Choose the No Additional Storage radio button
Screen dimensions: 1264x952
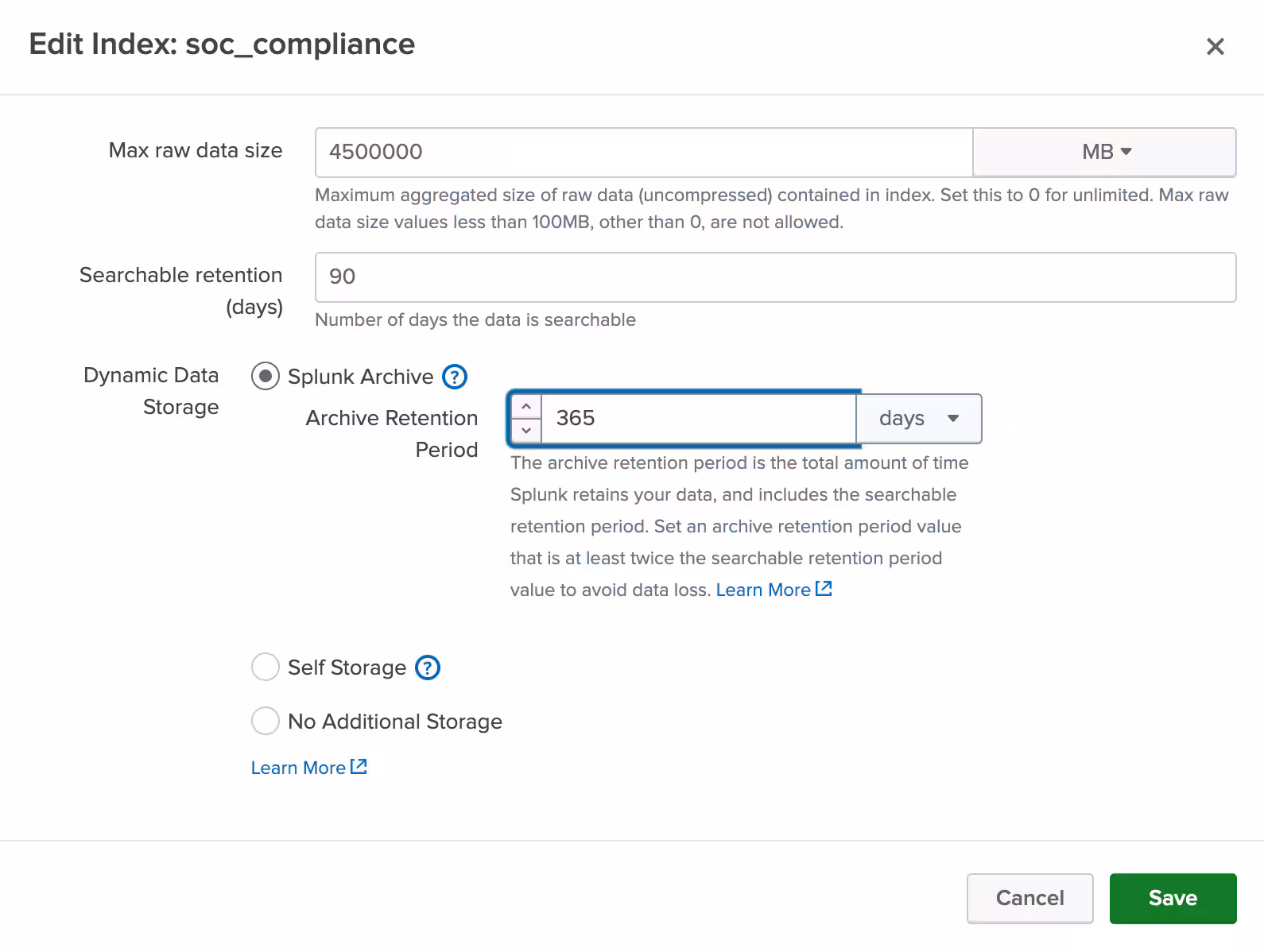pyautogui.click(x=266, y=721)
